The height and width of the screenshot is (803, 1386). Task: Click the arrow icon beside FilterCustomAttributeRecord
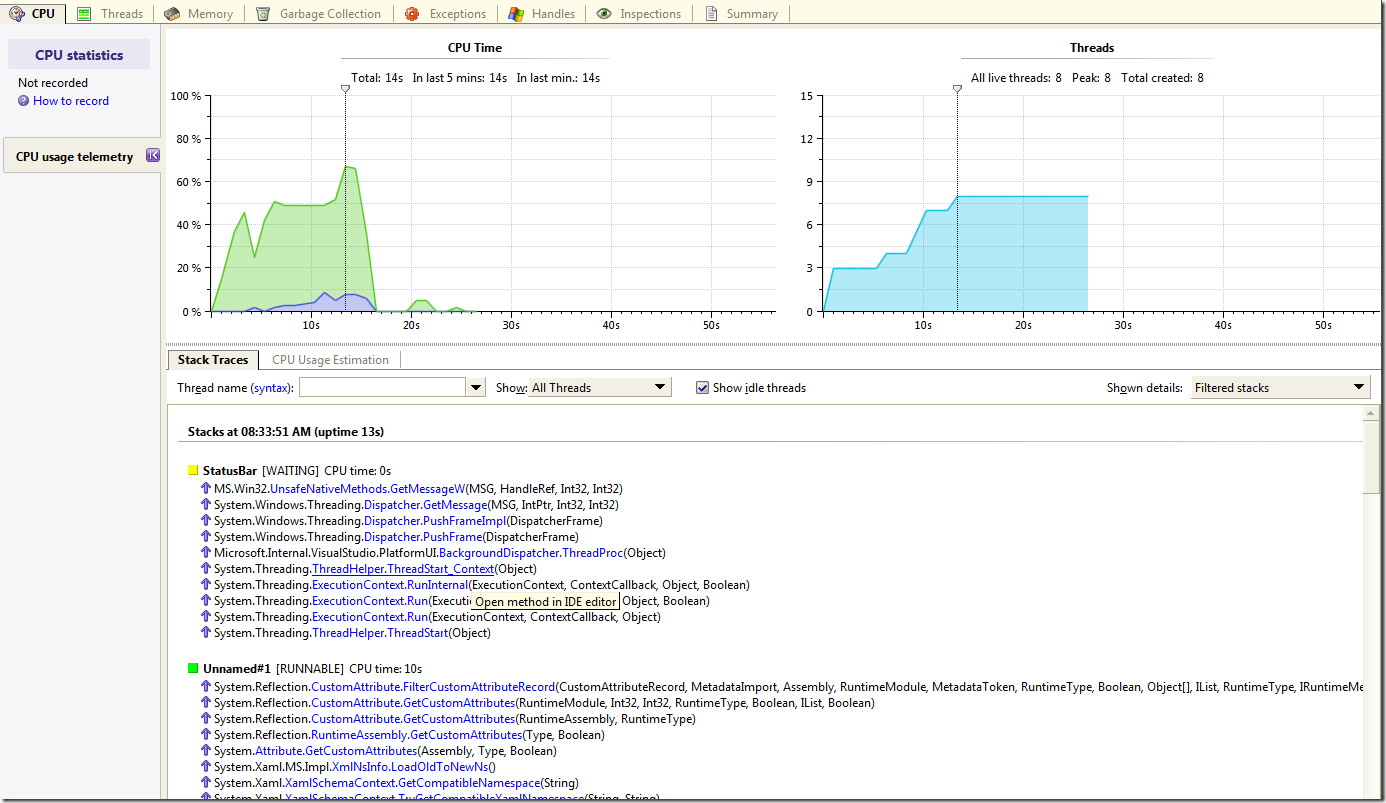[x=206, y=687]
